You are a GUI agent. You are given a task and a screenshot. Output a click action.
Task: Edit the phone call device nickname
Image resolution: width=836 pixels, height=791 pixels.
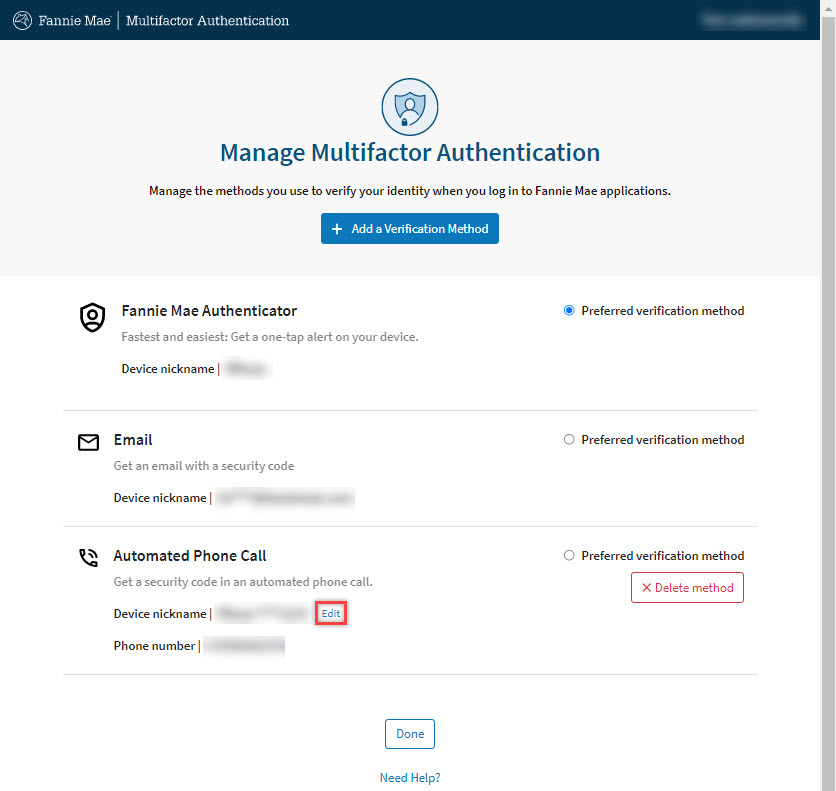pyautogui.click(x=331, y=613)
